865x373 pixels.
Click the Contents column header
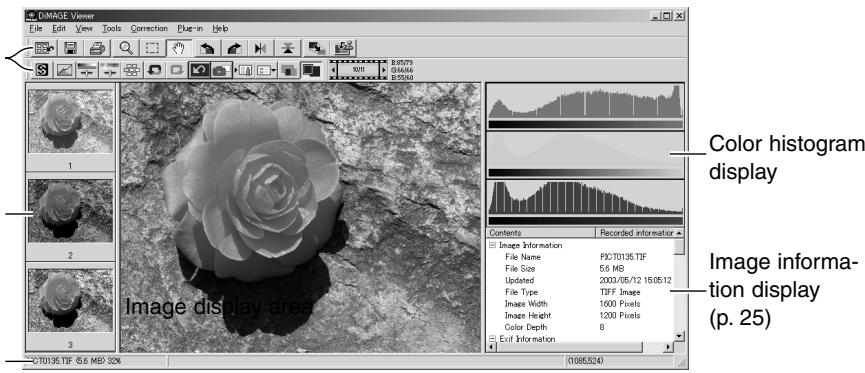(x=541, y=233)
